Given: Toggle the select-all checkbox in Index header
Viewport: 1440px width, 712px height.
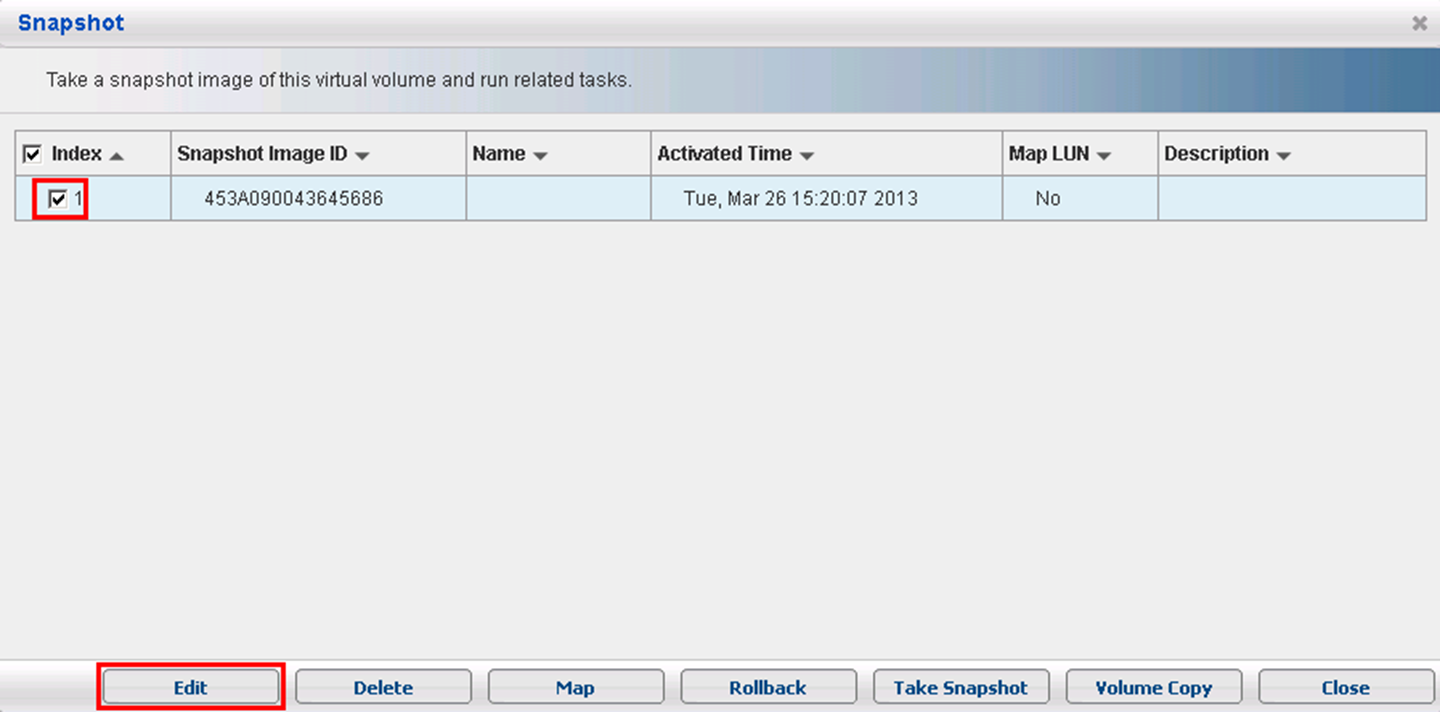Looking at the screenshot, I should pyautogui.click(x=32, y=154).
